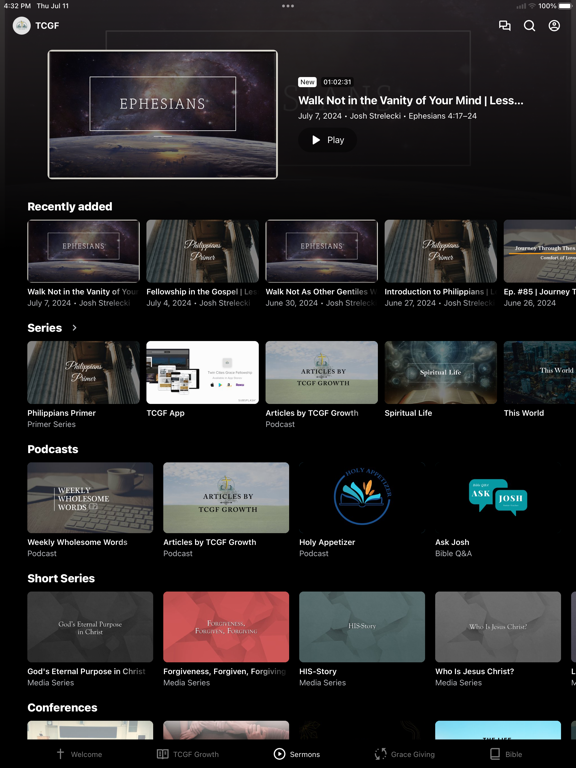
Task: Tap the Short Series heading
Action: tap(61, 578)
